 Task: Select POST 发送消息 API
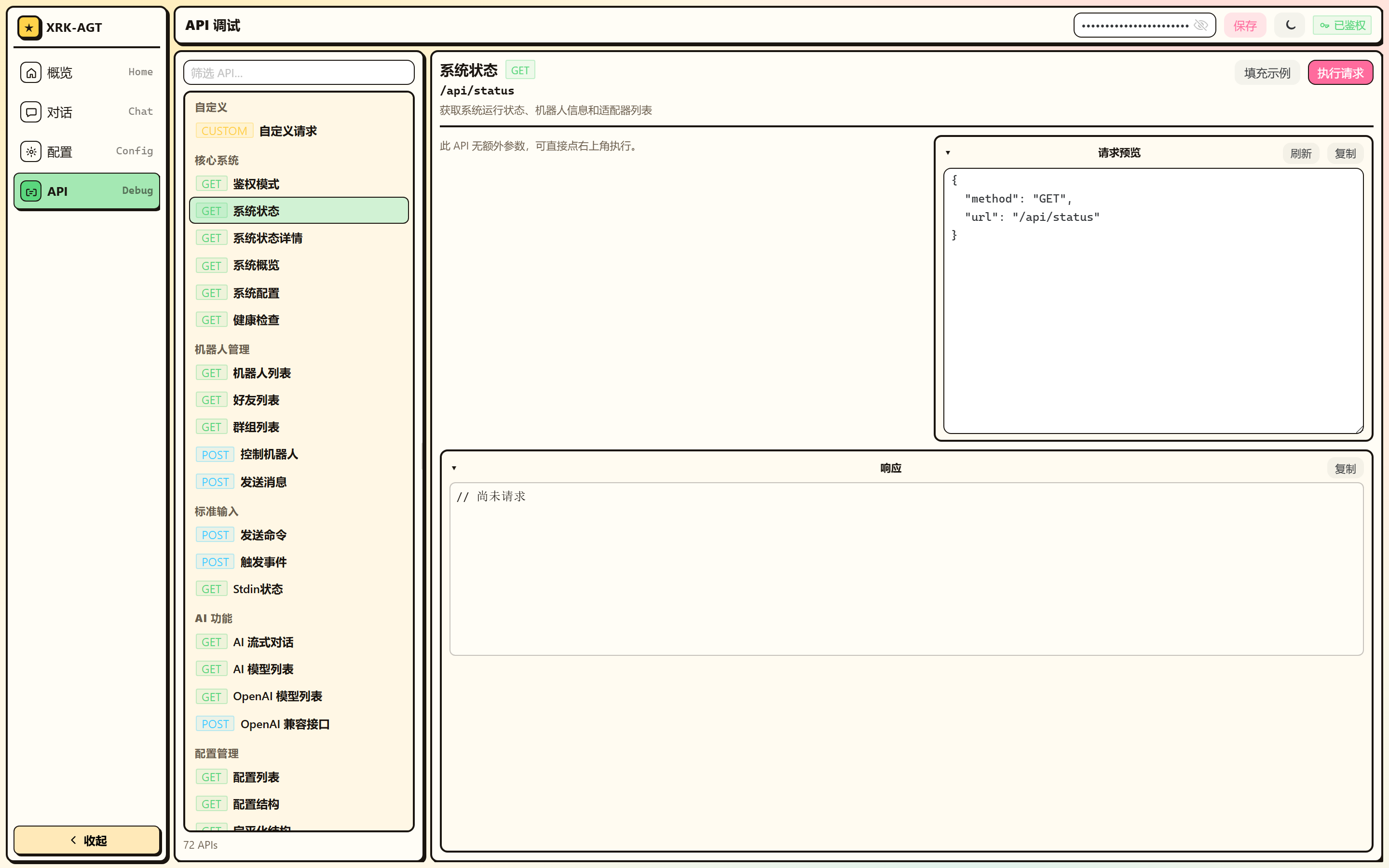299,482
